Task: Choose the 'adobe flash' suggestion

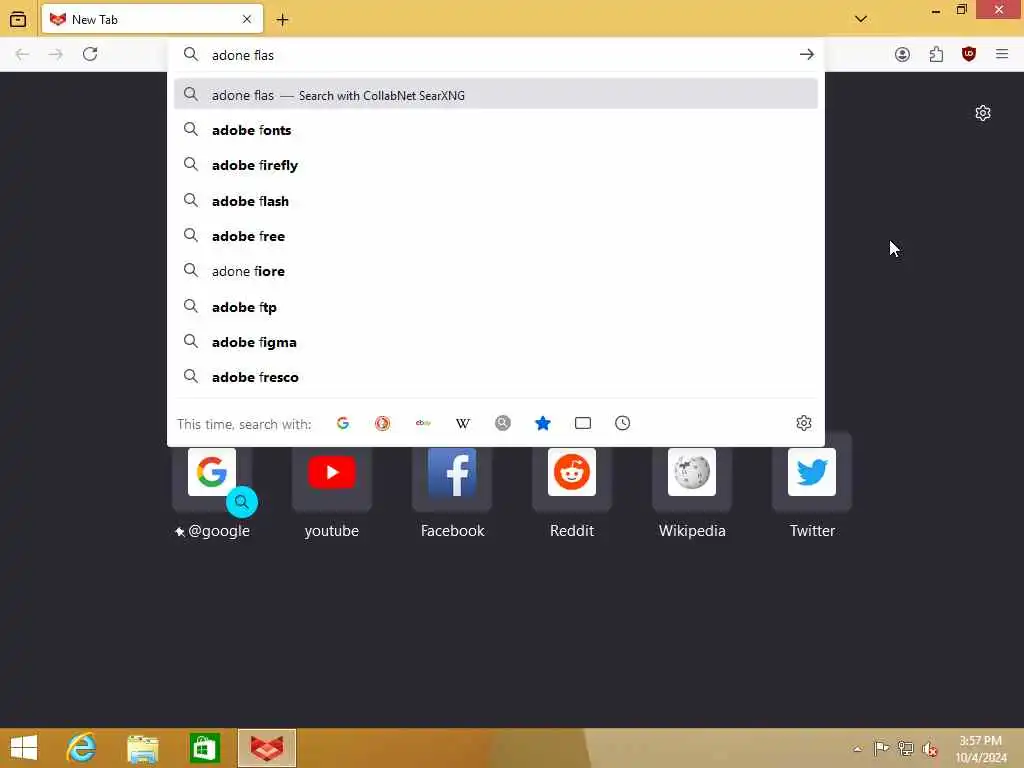Action: [496, 201]
